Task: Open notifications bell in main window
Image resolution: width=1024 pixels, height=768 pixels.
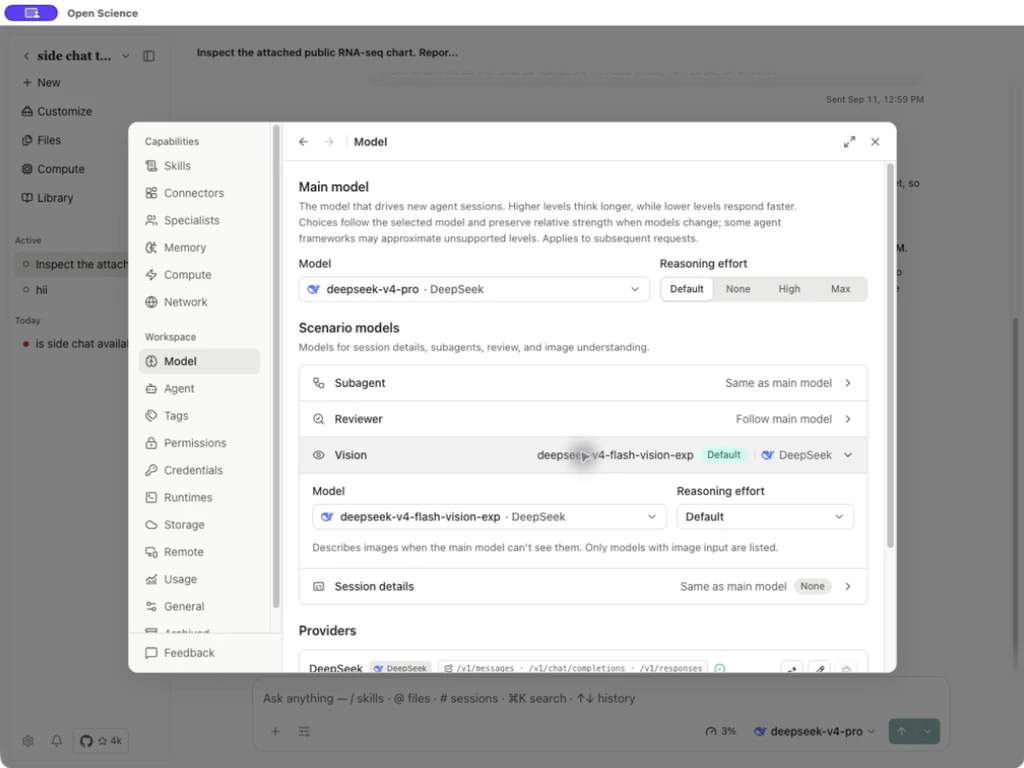Action: tap(57, 741)
